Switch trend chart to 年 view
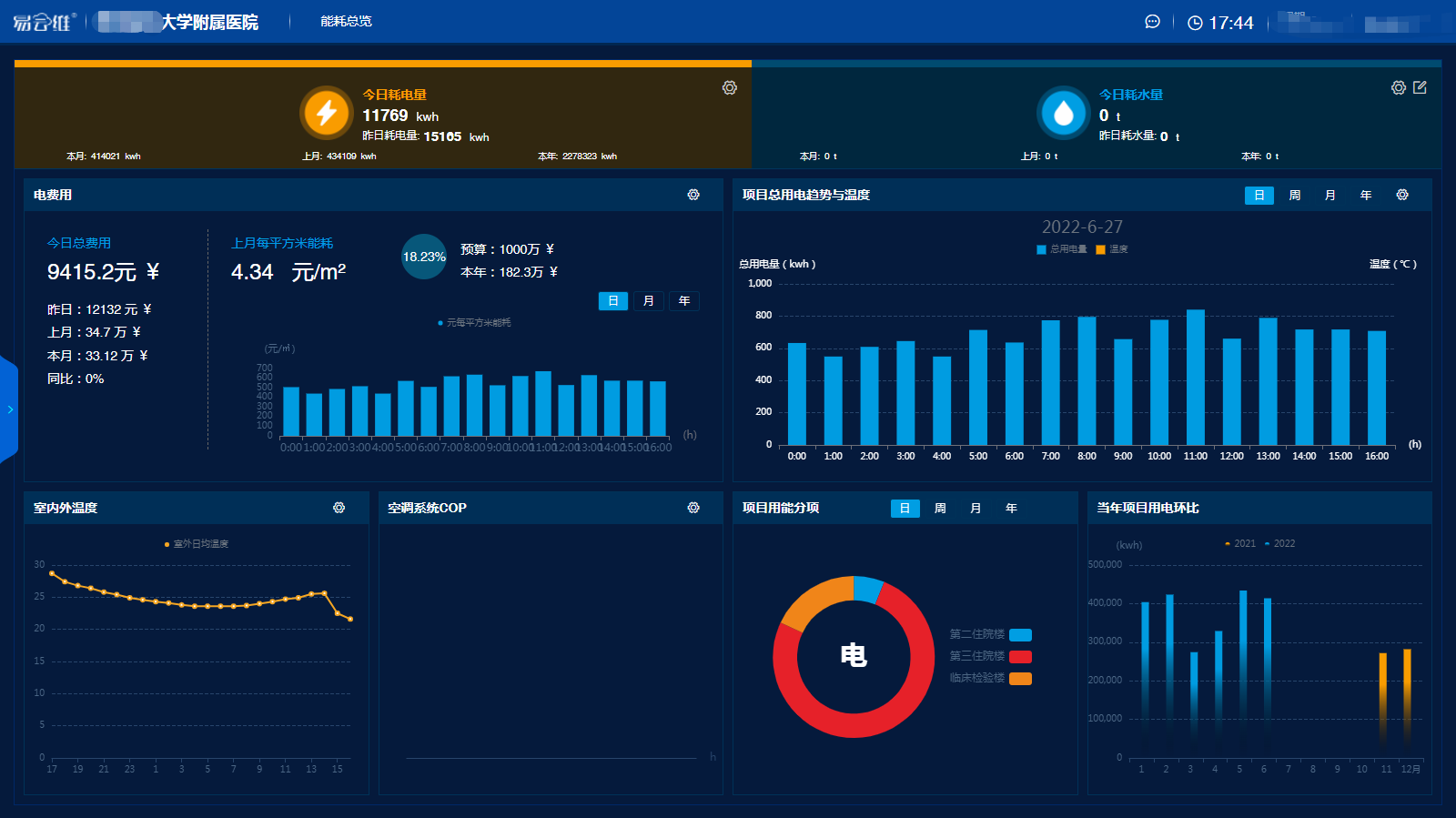 click(x=1365, y=196)
